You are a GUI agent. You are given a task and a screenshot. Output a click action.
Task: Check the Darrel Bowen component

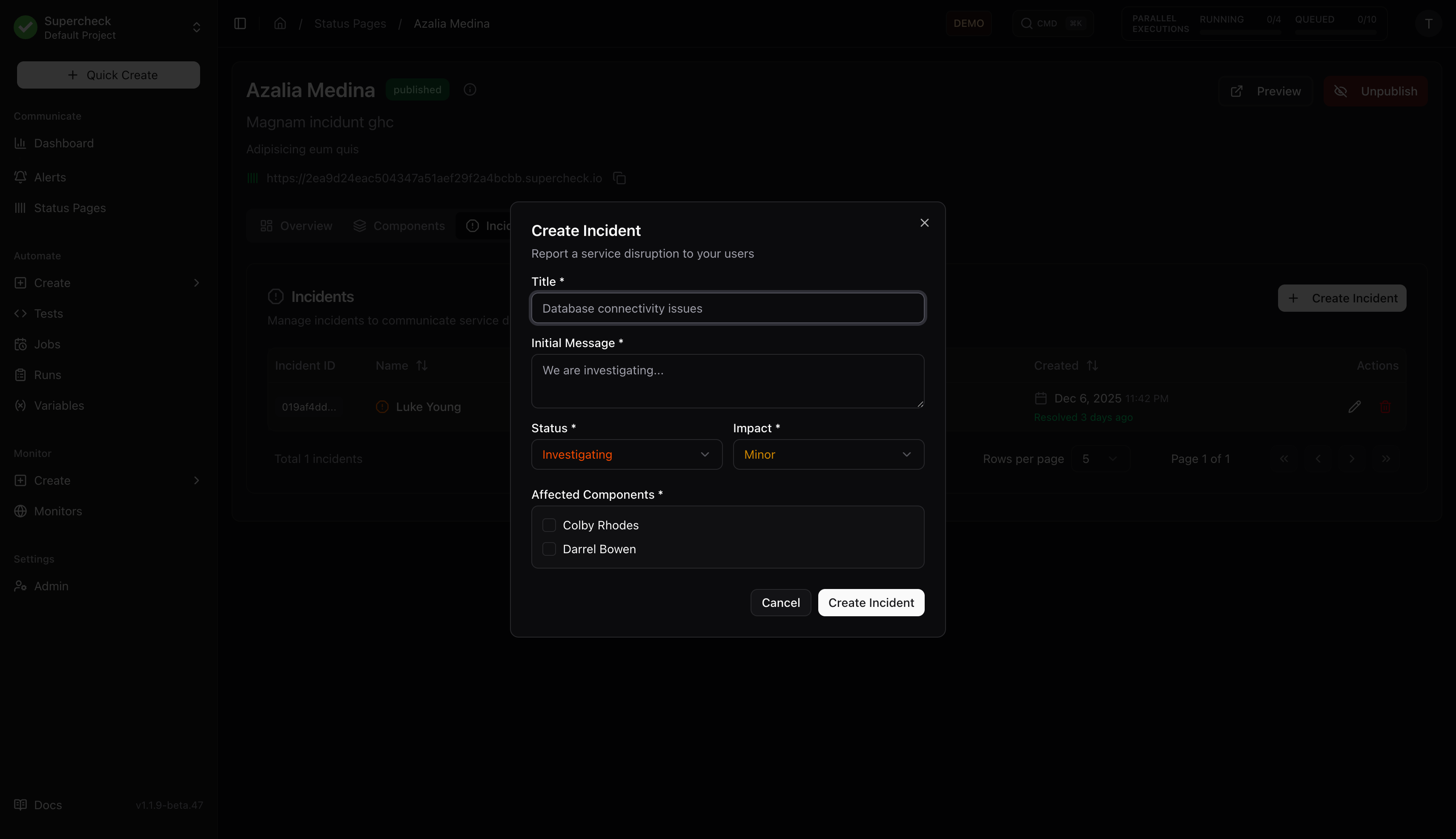[x=549, y=549]
